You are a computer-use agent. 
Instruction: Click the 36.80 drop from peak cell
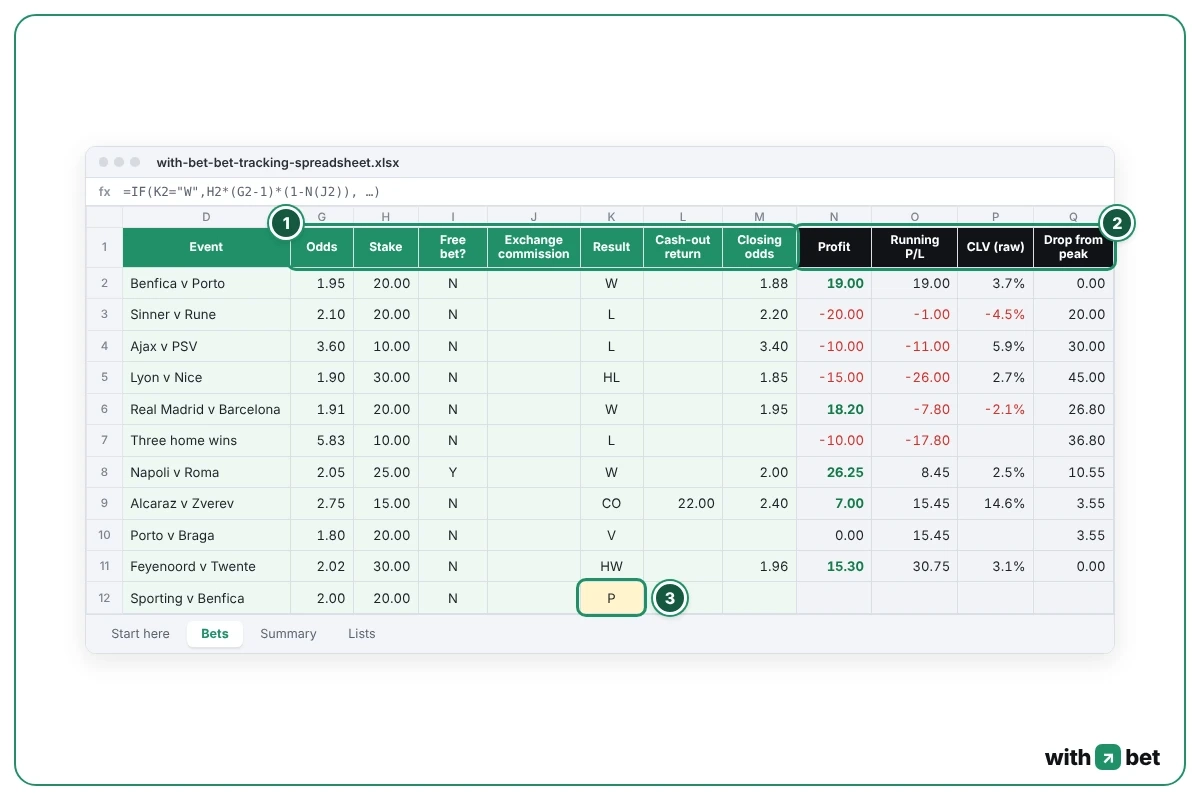pyautogui.click(x=1073, y=440)
